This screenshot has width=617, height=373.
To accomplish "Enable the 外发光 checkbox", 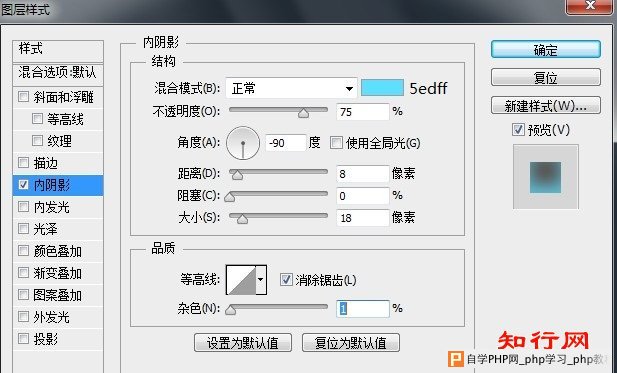I will pyautogui.click(x=24, y=316).
